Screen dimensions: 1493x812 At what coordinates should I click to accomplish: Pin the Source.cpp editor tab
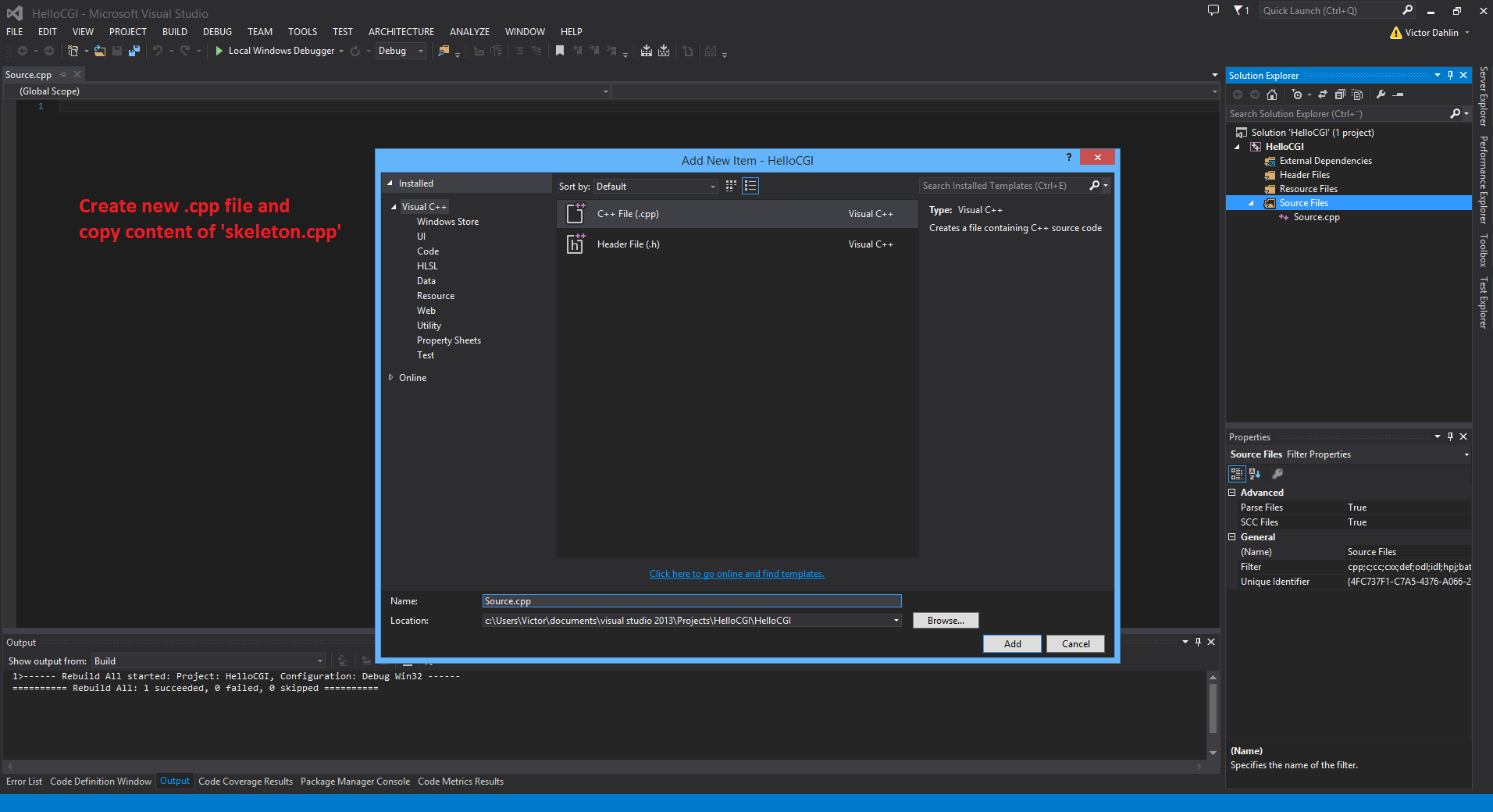63,74
